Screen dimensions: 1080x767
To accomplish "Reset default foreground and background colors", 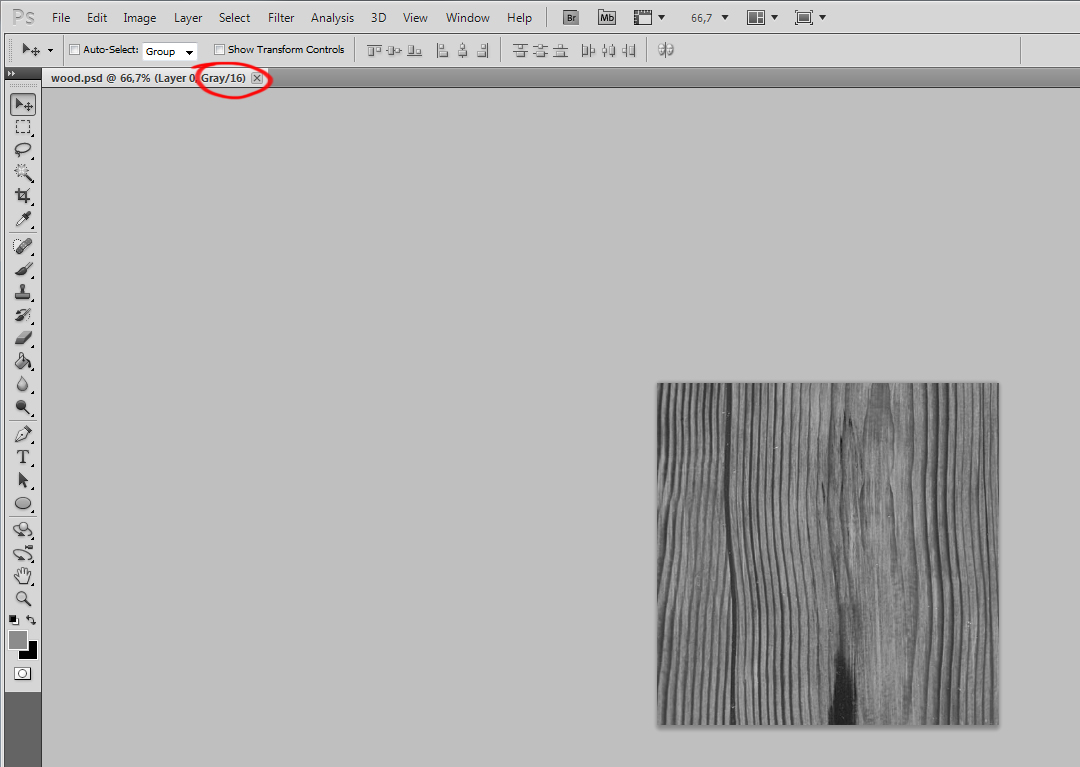I will click(x=14, y=620).
